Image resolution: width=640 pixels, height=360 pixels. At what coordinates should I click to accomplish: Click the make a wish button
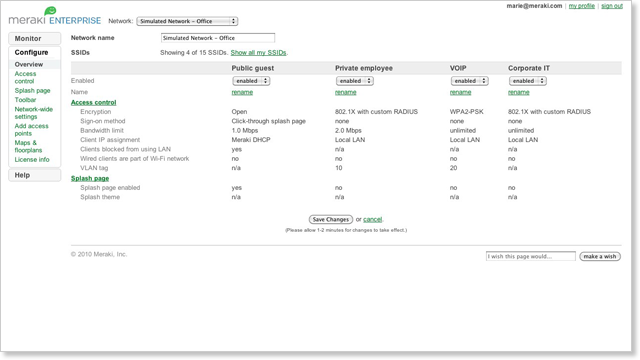coord(600,256)
